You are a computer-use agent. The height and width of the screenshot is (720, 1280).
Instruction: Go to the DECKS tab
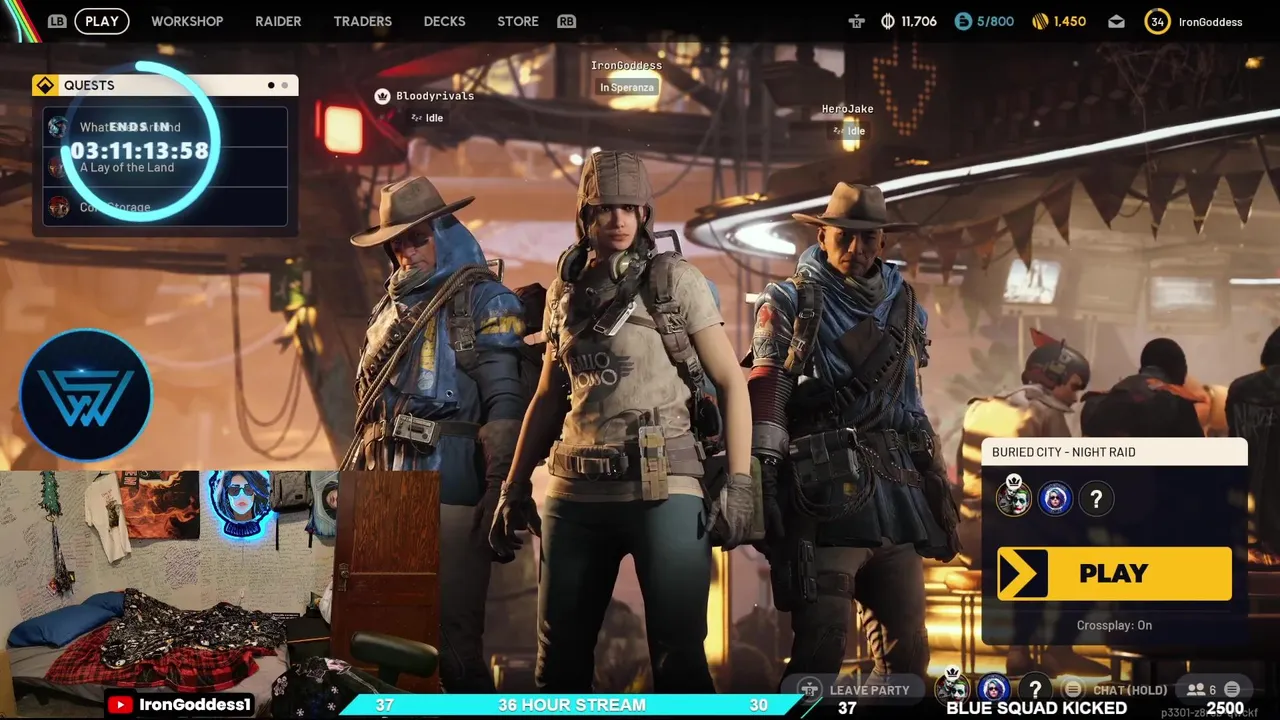click(x=444, y=21)
